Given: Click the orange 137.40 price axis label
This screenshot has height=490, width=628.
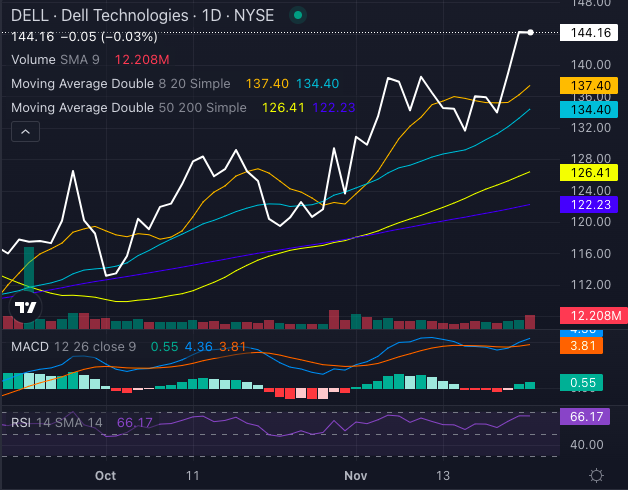Looking at the screenshot, I should tap(588, 85).
